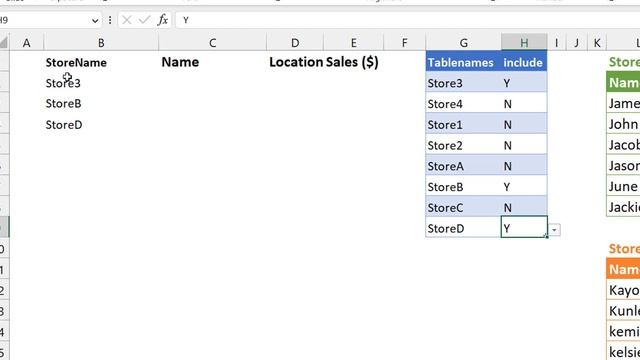Viewport: 640px width, 360px height.
Task: Select Store4 in the Tablenames column
Action: click(x=463, y=104)
